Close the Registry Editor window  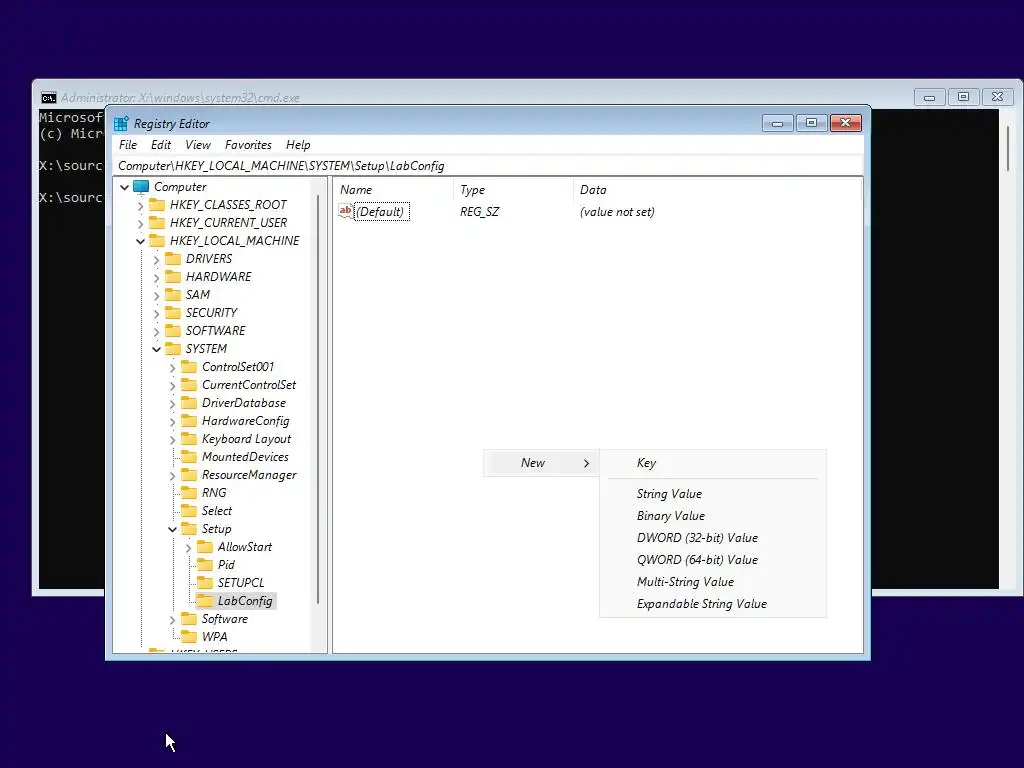point(846,123)
